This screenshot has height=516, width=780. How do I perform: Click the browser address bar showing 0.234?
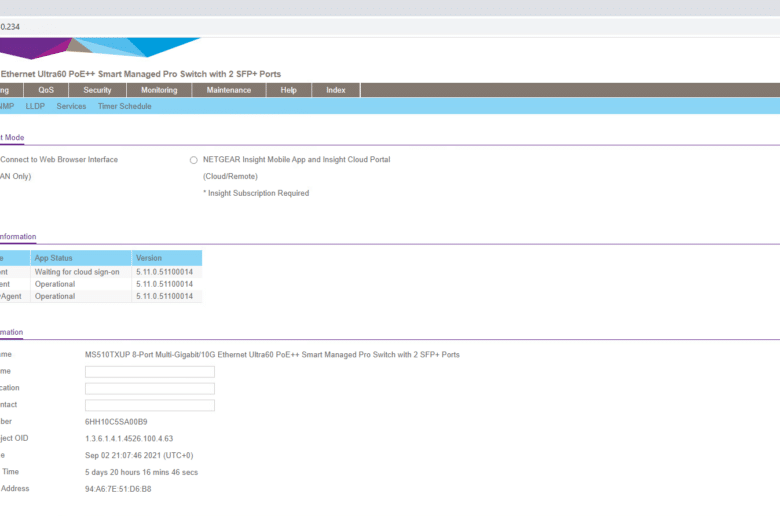click(x=390, y=26)
